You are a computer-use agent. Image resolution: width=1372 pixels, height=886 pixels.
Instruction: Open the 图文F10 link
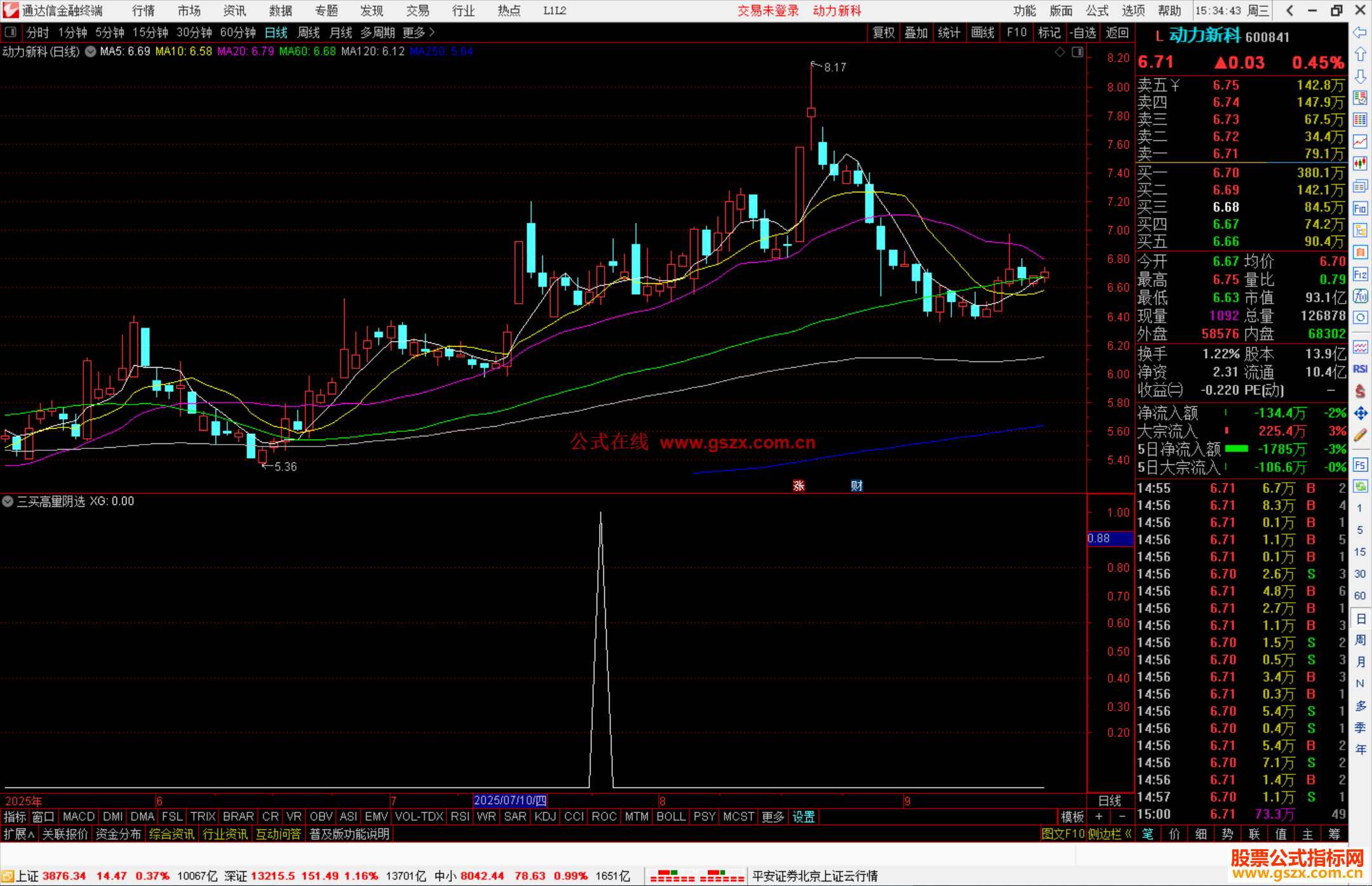tap(1063, 834)
